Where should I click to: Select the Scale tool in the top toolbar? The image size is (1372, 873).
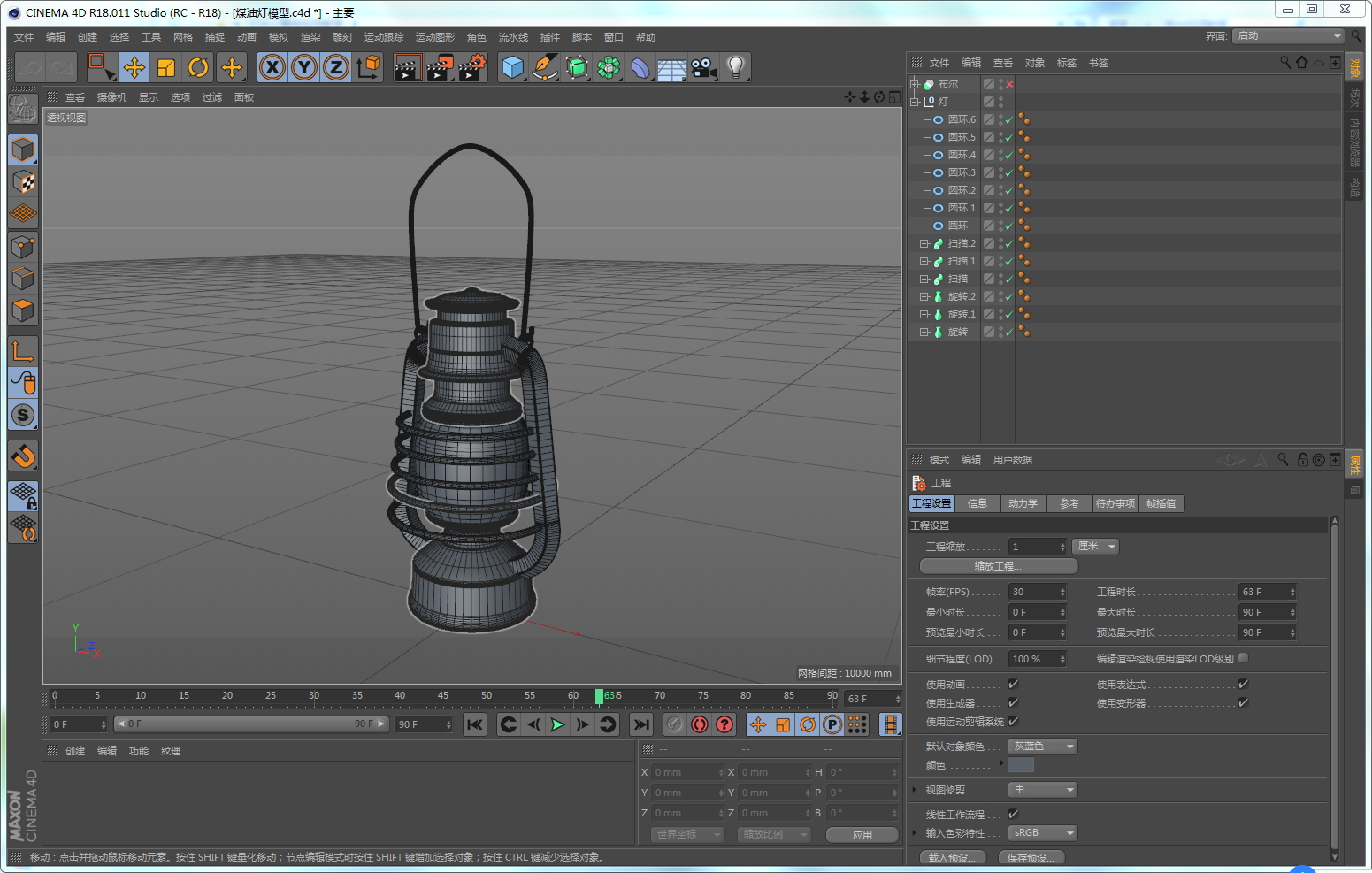coord(166,67)
